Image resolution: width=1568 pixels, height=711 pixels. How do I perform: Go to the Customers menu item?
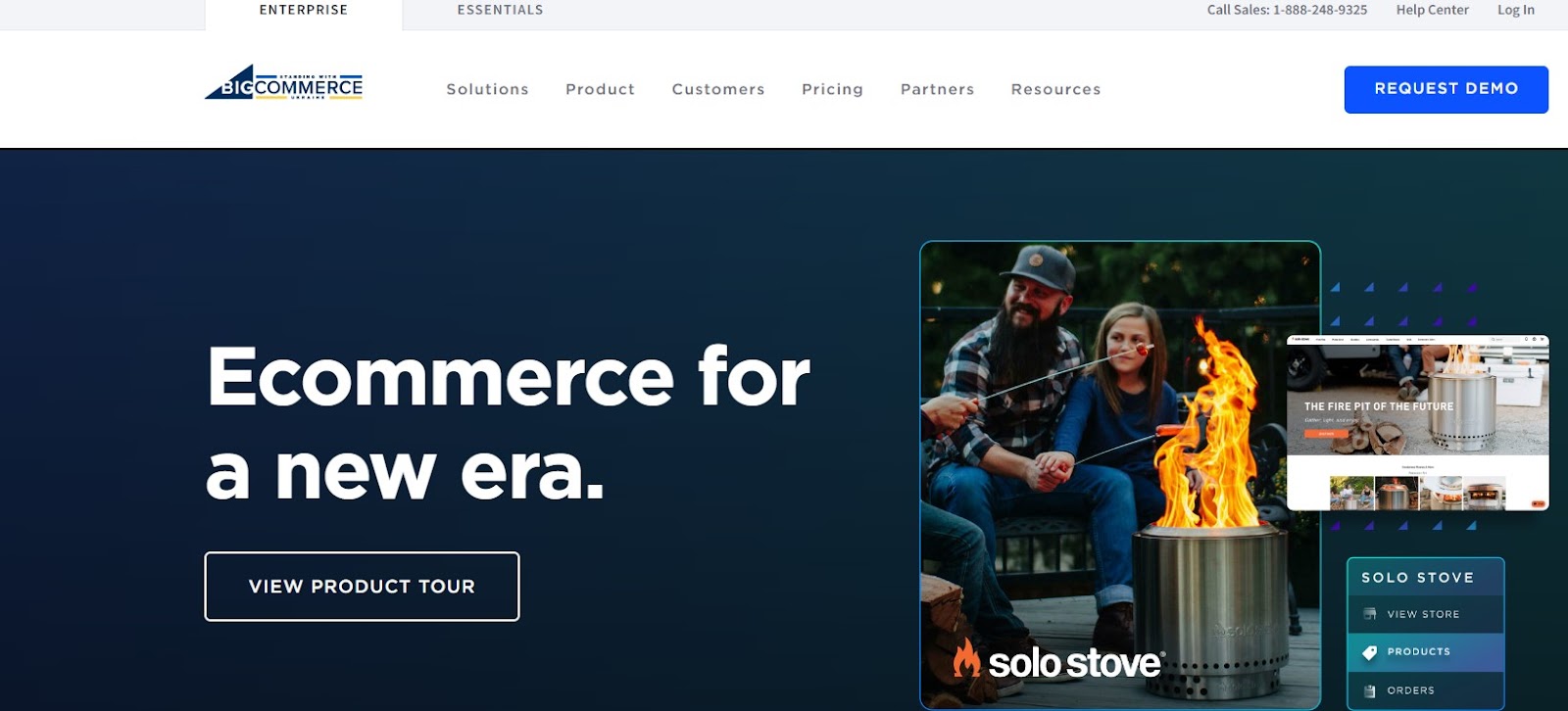click(x=717, y=89)
